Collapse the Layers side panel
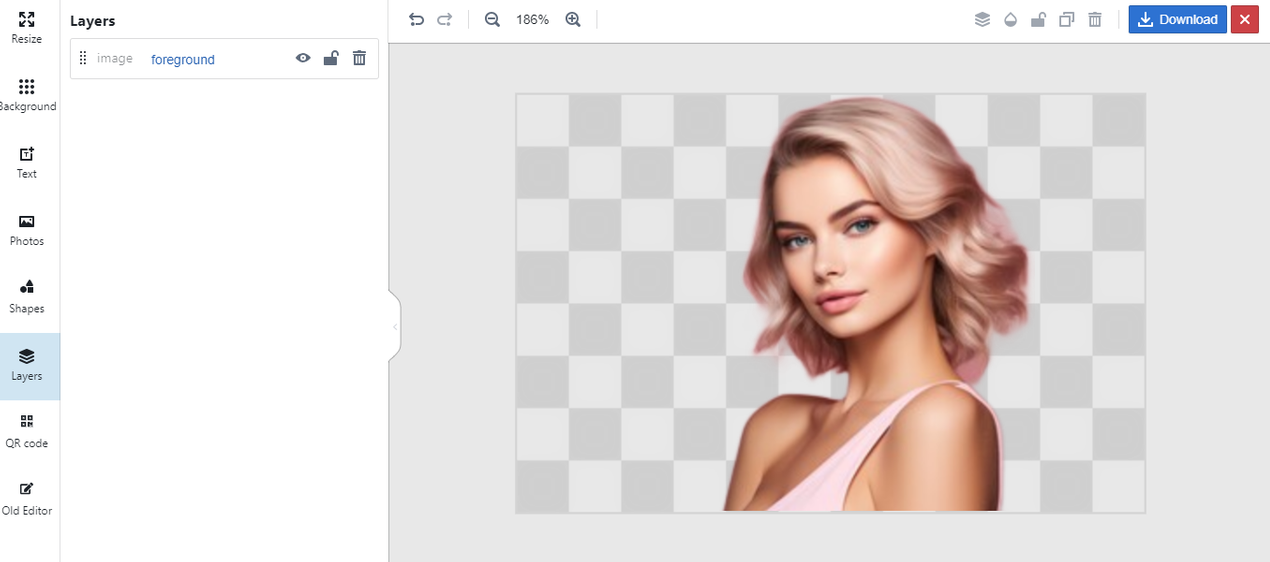The height and width of the screenshot is (562, 1270). (395, 326)
